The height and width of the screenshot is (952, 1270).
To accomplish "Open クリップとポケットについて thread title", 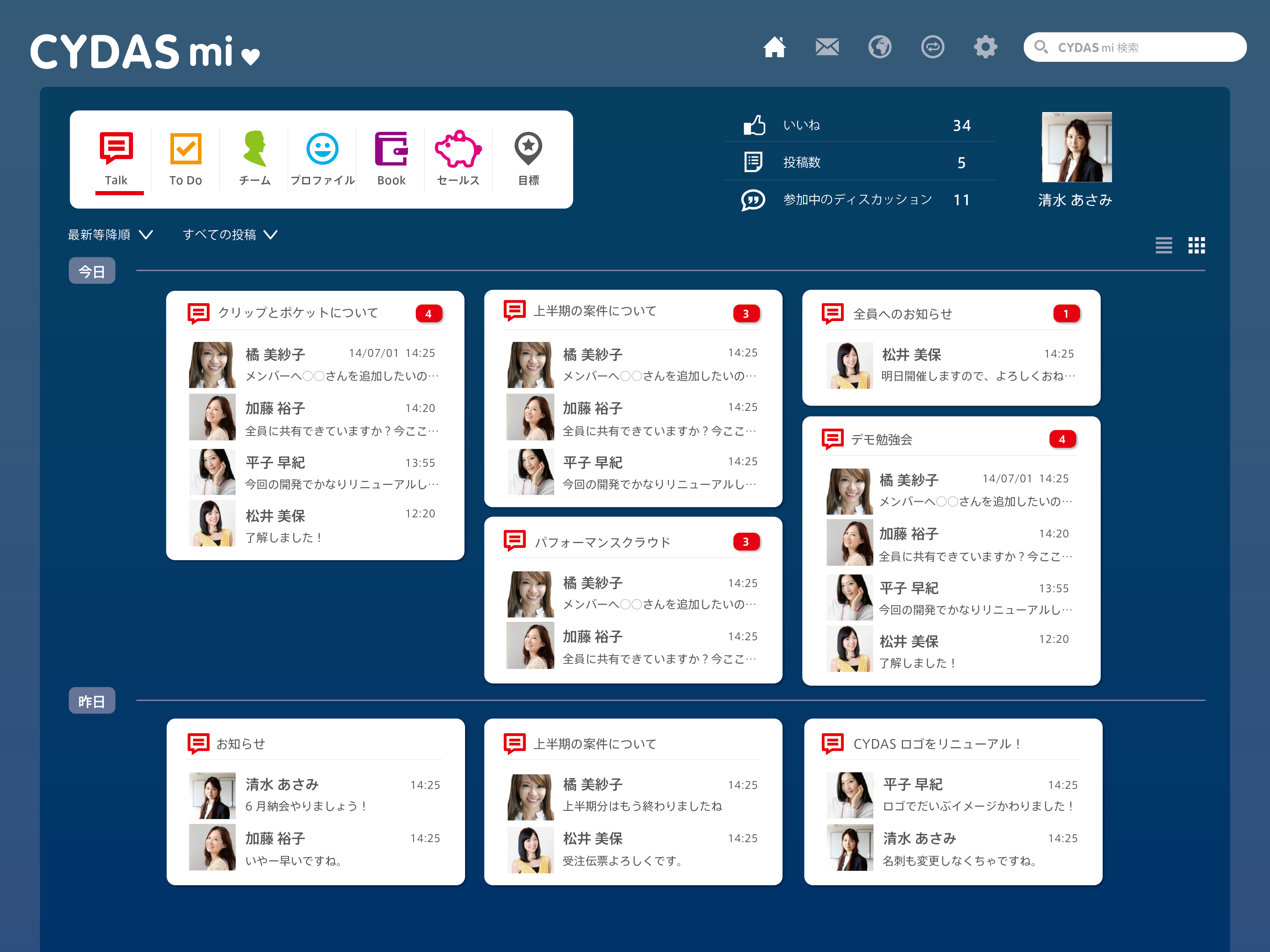I will 298,313.
